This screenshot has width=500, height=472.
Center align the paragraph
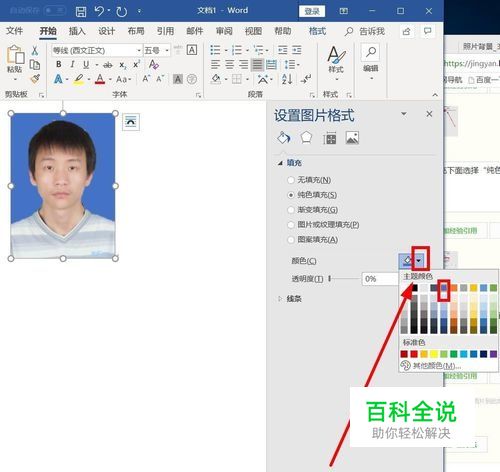(x=229, y=64)
